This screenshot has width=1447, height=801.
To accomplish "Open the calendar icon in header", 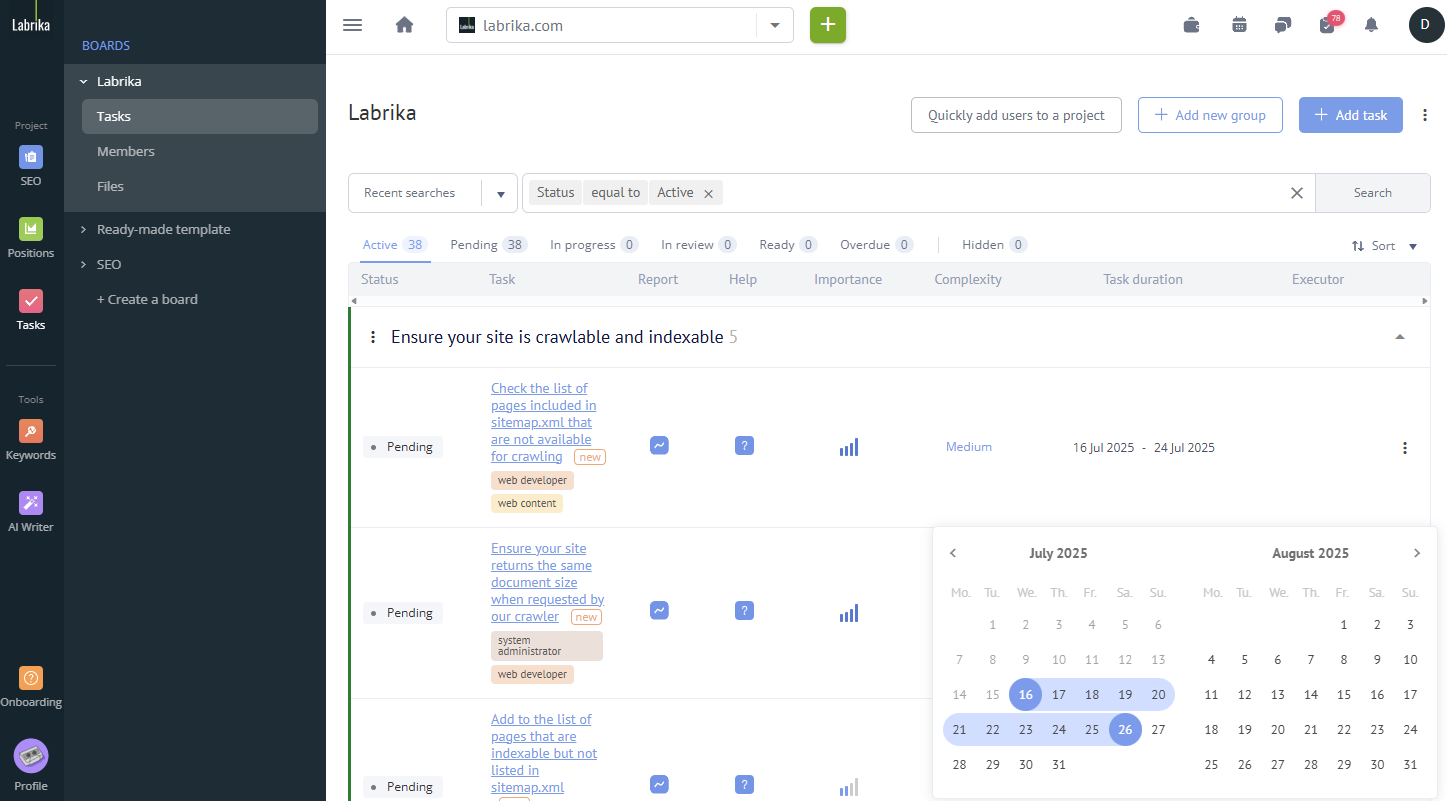I will tap(1239, 25).
